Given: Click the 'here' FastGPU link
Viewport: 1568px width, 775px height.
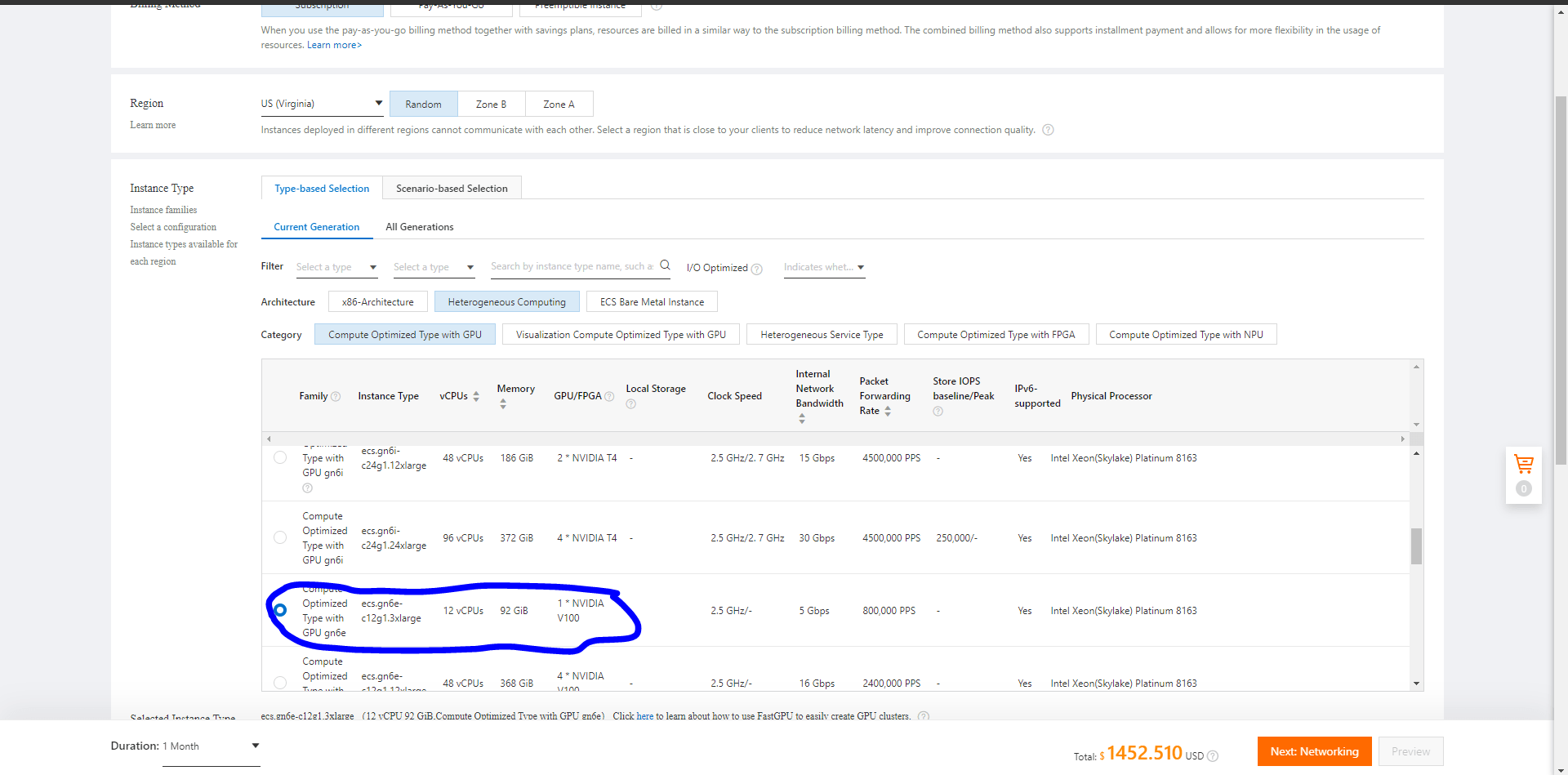Looking at the screenshot, I should click(645, 716).
